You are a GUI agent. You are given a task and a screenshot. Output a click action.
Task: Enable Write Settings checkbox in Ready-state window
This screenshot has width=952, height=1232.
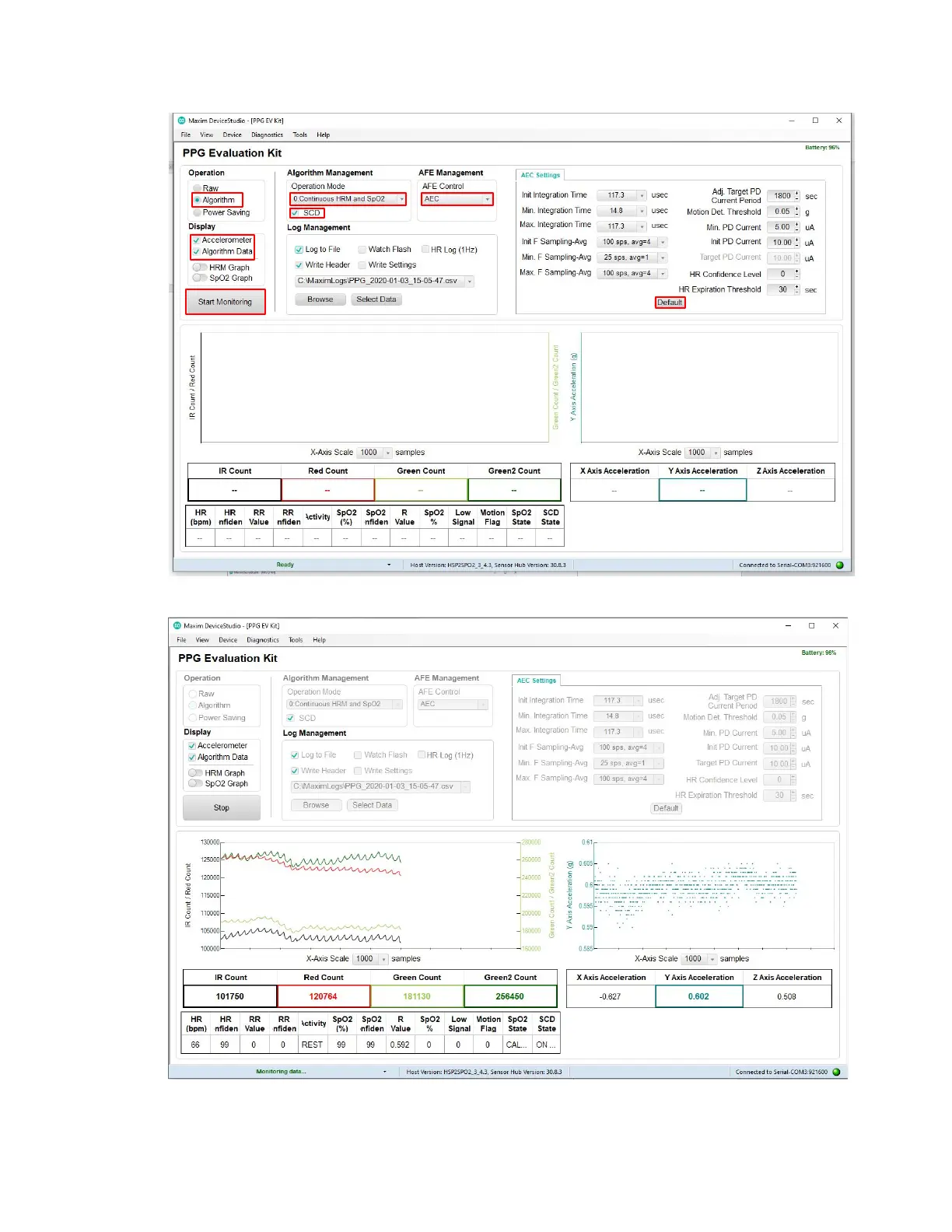point(362,265)
